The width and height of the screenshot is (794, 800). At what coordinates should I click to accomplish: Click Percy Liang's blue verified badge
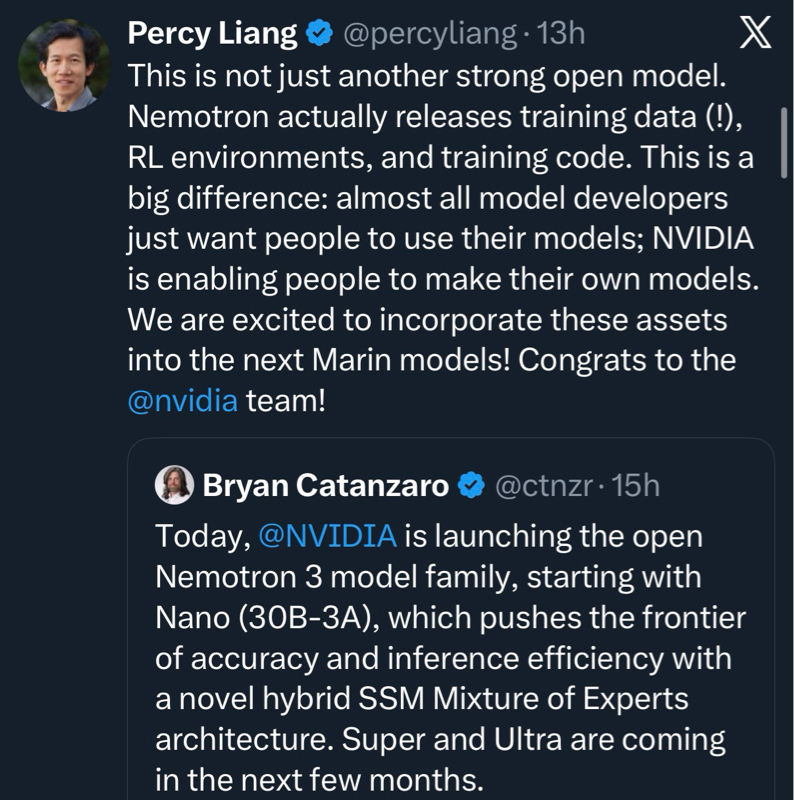pos(320,35)
